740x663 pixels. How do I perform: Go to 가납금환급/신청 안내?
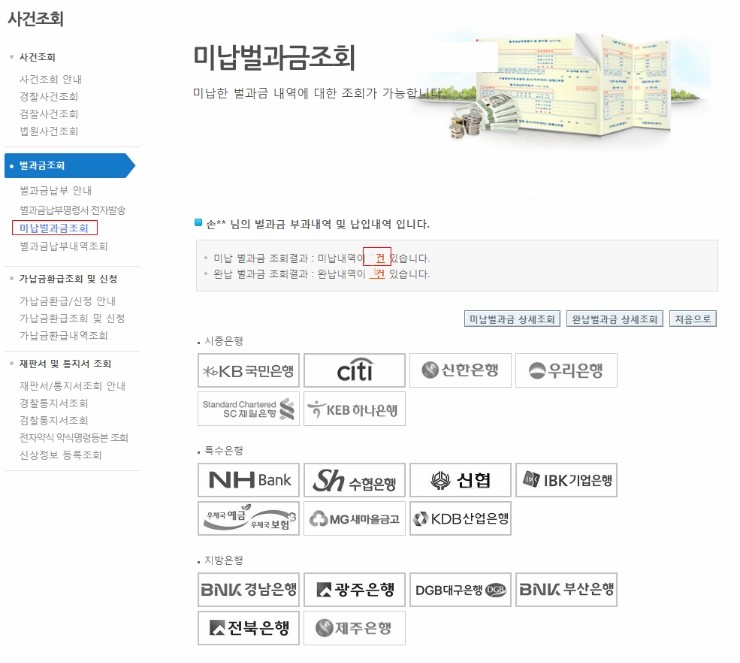[67, 301]
